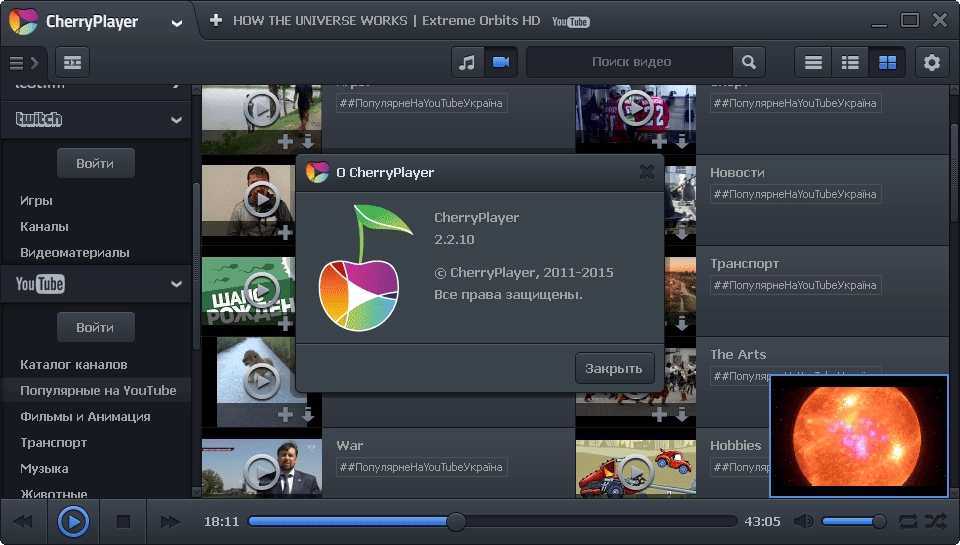
Task: Select compact list view
Action: coord(813,62)
